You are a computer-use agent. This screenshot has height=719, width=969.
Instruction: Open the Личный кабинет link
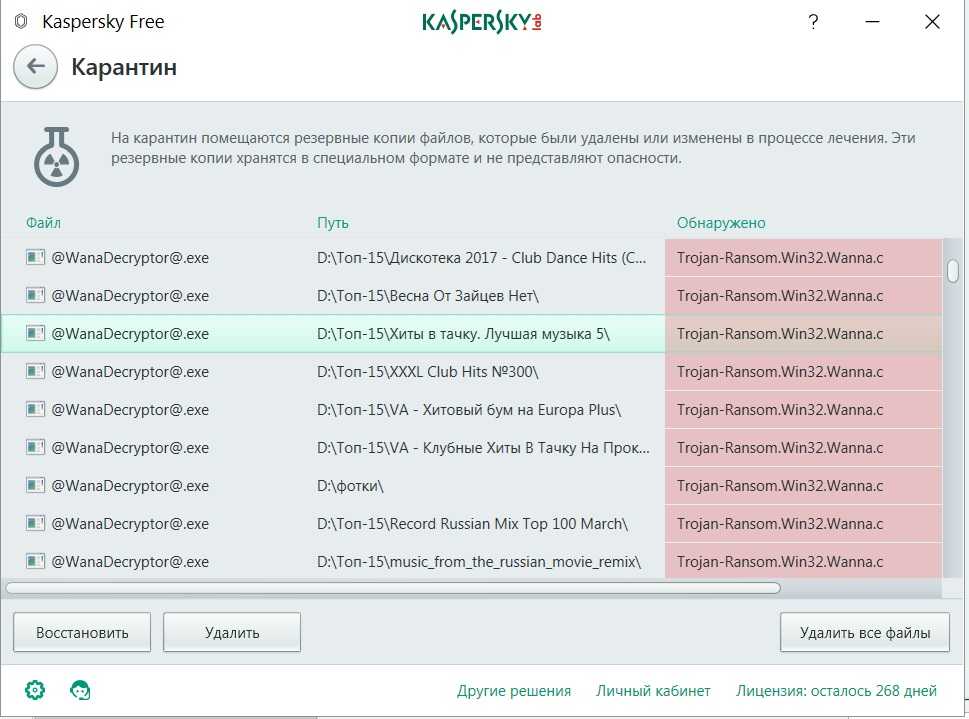[653, 691]
